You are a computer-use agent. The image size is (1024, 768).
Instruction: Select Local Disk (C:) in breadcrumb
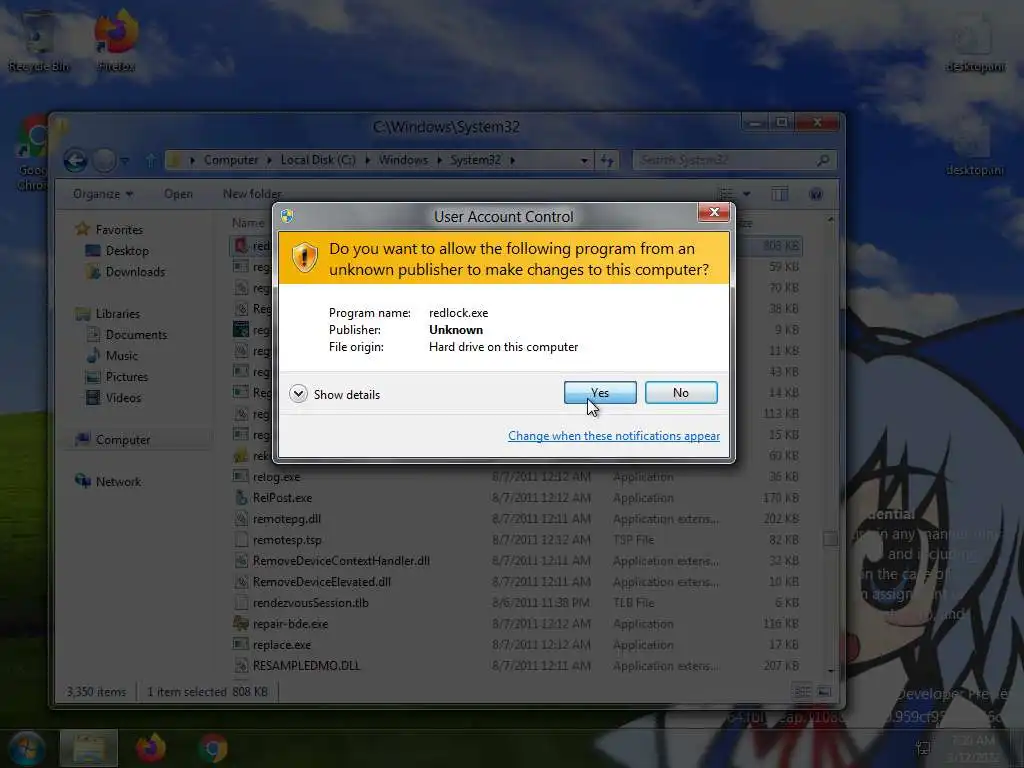click(318, 160)
